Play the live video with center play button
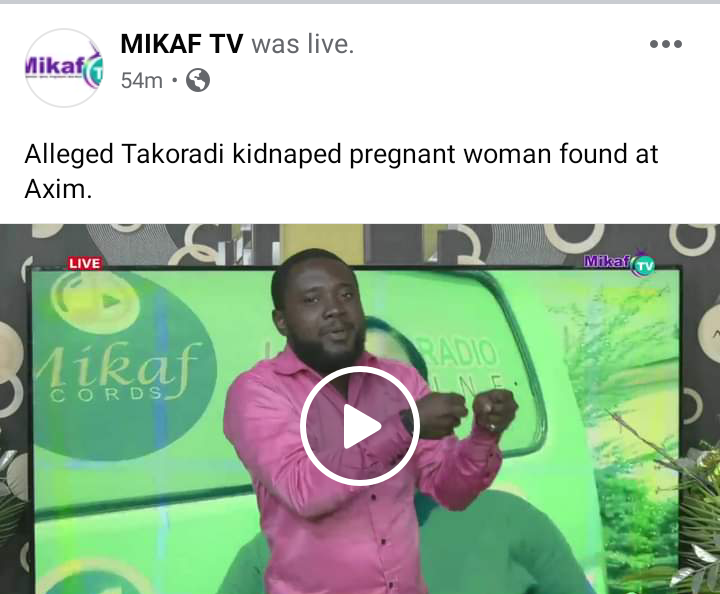 click(360, 426)
